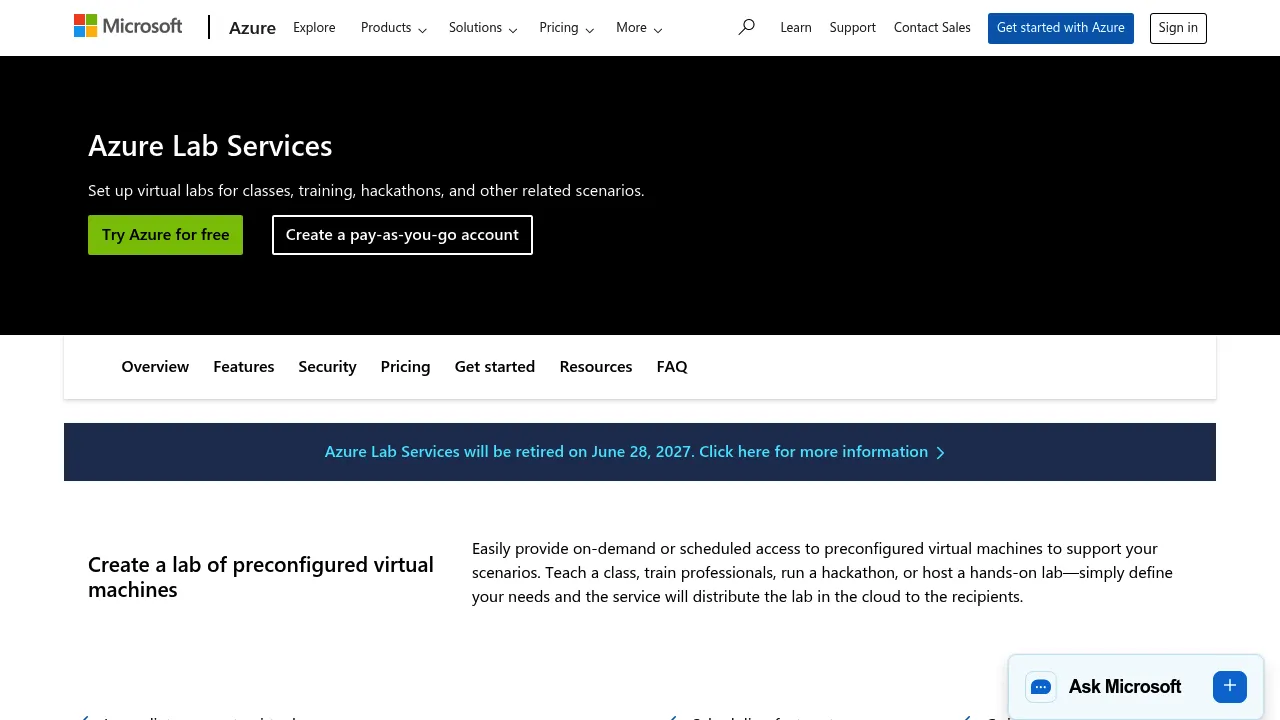Open the Explore link

(x=314, y=28)
